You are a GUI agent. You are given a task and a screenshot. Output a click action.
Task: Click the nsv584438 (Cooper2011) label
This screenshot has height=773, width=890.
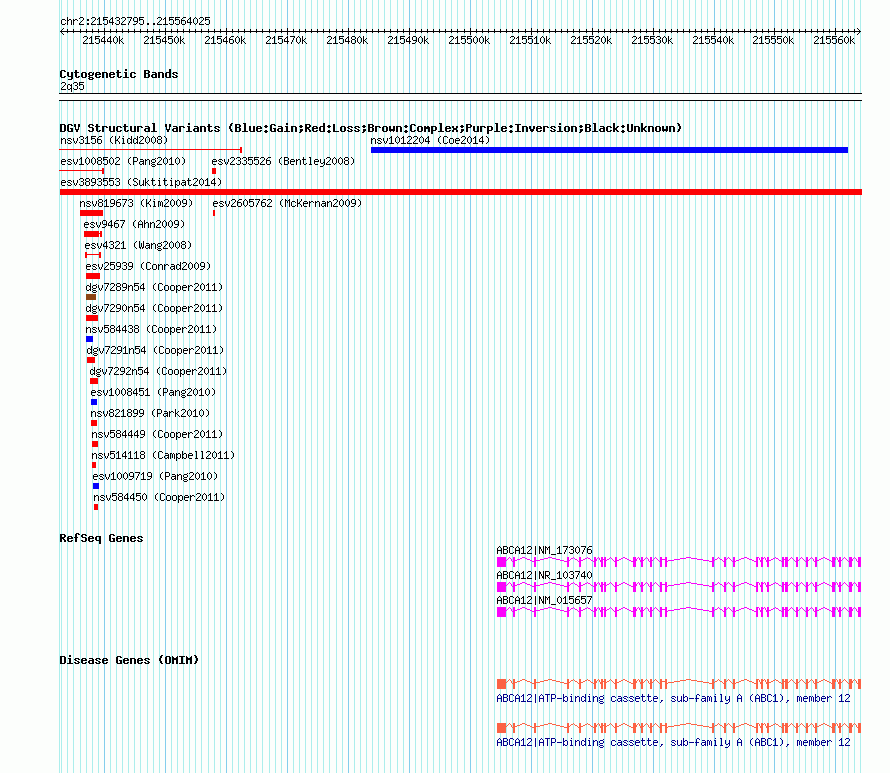pyautogui.click(x=151, y=329)
